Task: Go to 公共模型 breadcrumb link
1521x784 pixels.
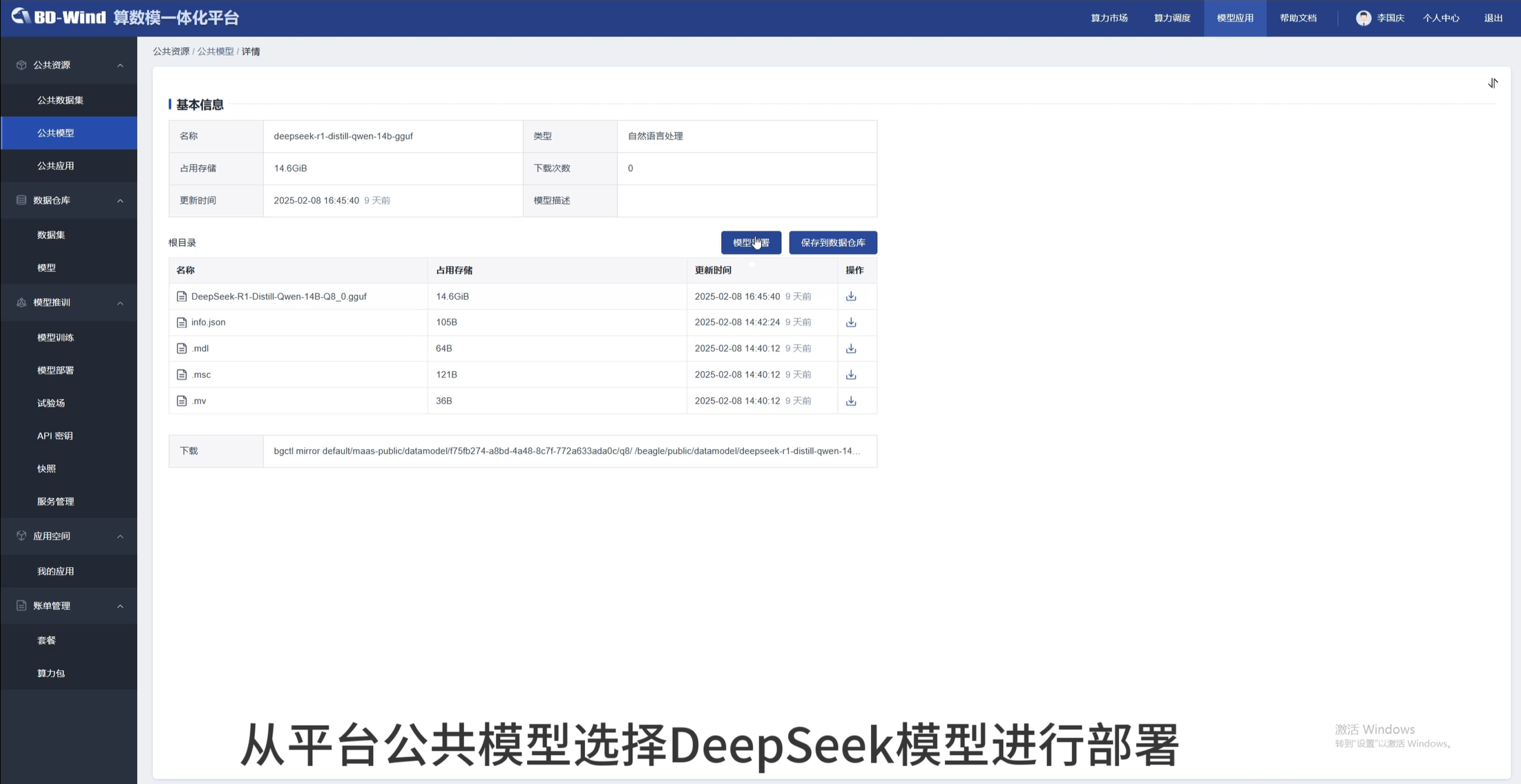Action: pos(216,52)
